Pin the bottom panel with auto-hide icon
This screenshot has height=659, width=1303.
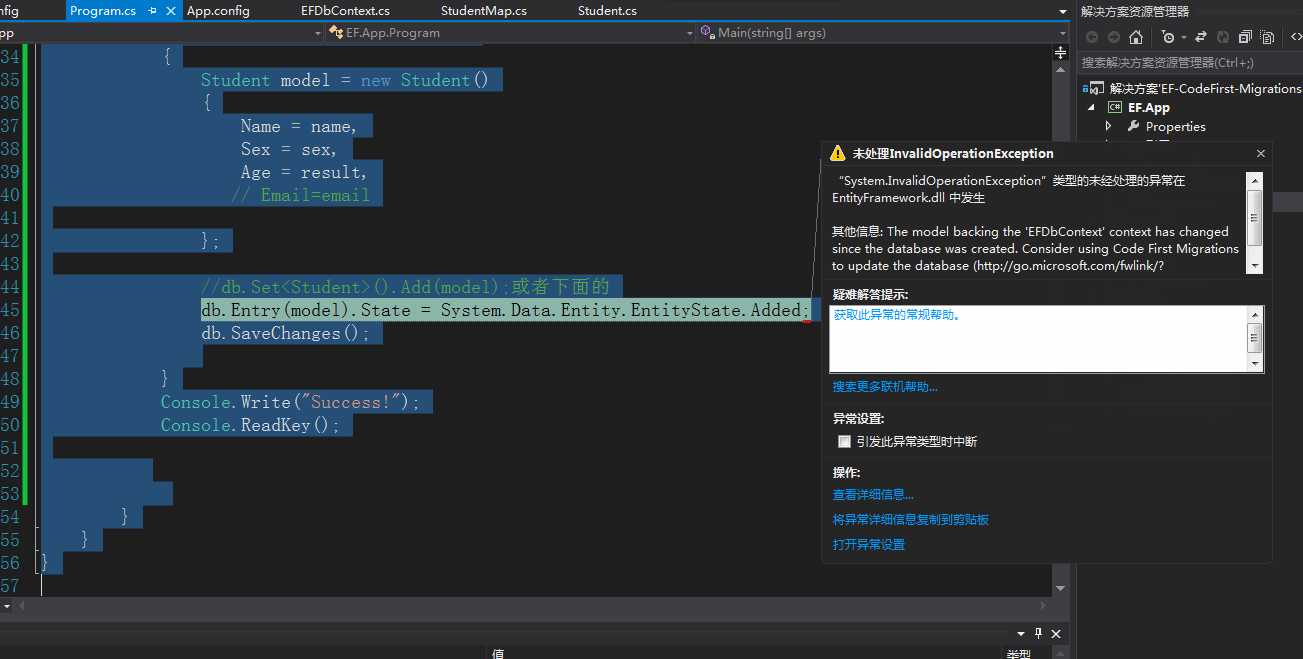pyautogui.click(x=1039, y=633)
